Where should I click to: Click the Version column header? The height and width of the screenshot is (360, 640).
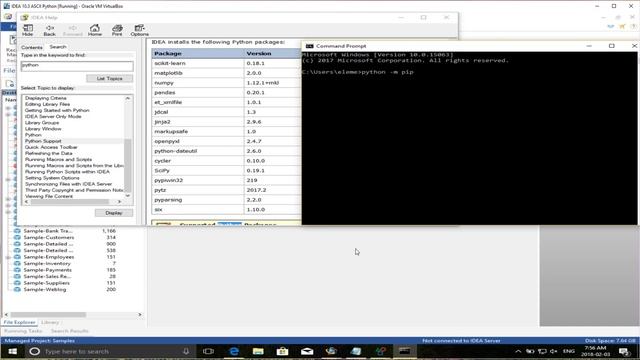[273, 53]
